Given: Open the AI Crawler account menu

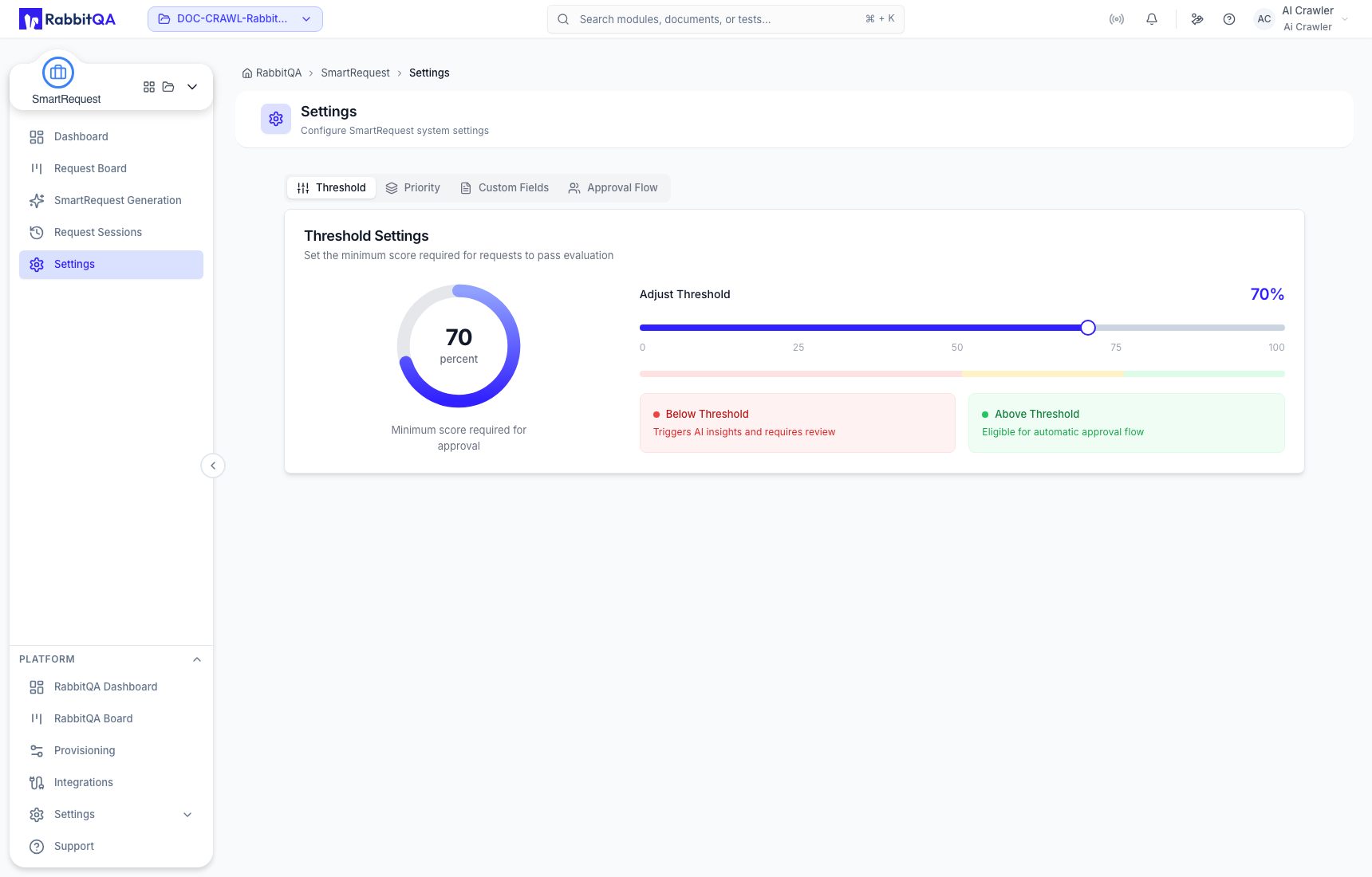Looking at the screenshot, I should tap(1302, 19).
